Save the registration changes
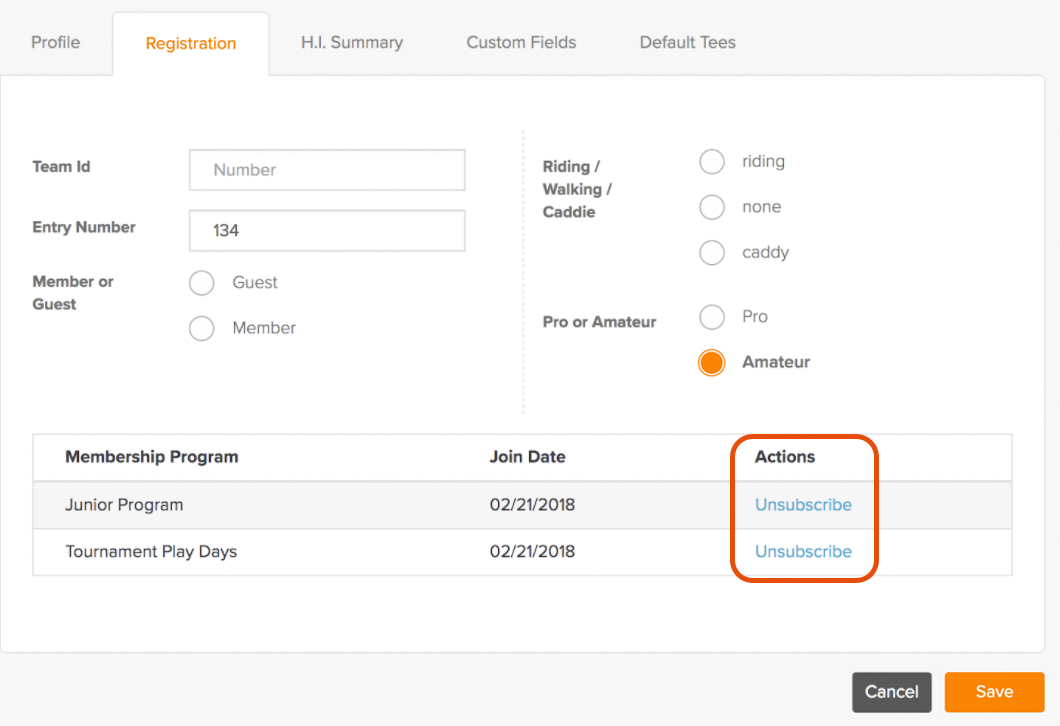The width and height of the screenshot is (1060, 726). click(x=994, y=692)
